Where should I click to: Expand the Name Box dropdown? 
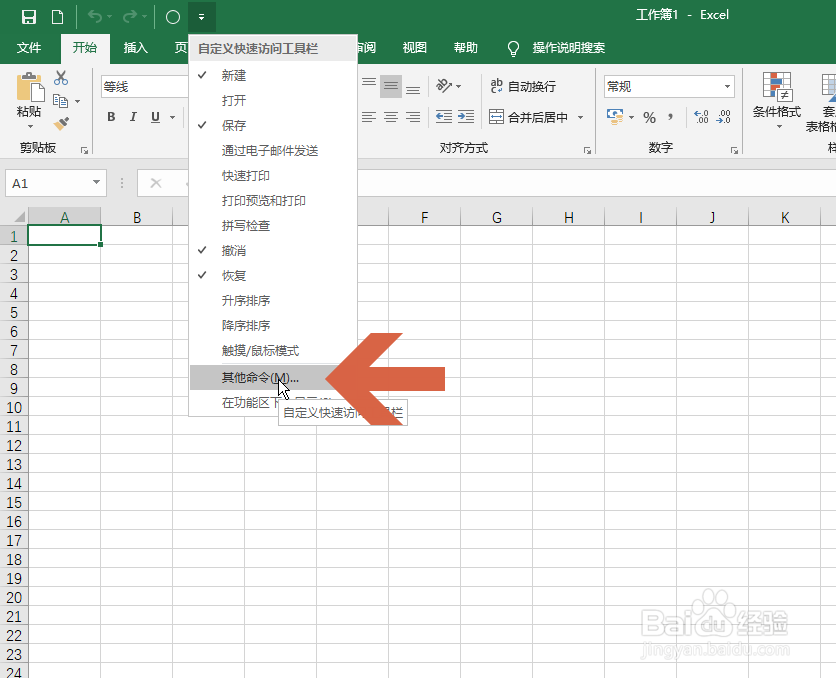click(x=97, y=182)
